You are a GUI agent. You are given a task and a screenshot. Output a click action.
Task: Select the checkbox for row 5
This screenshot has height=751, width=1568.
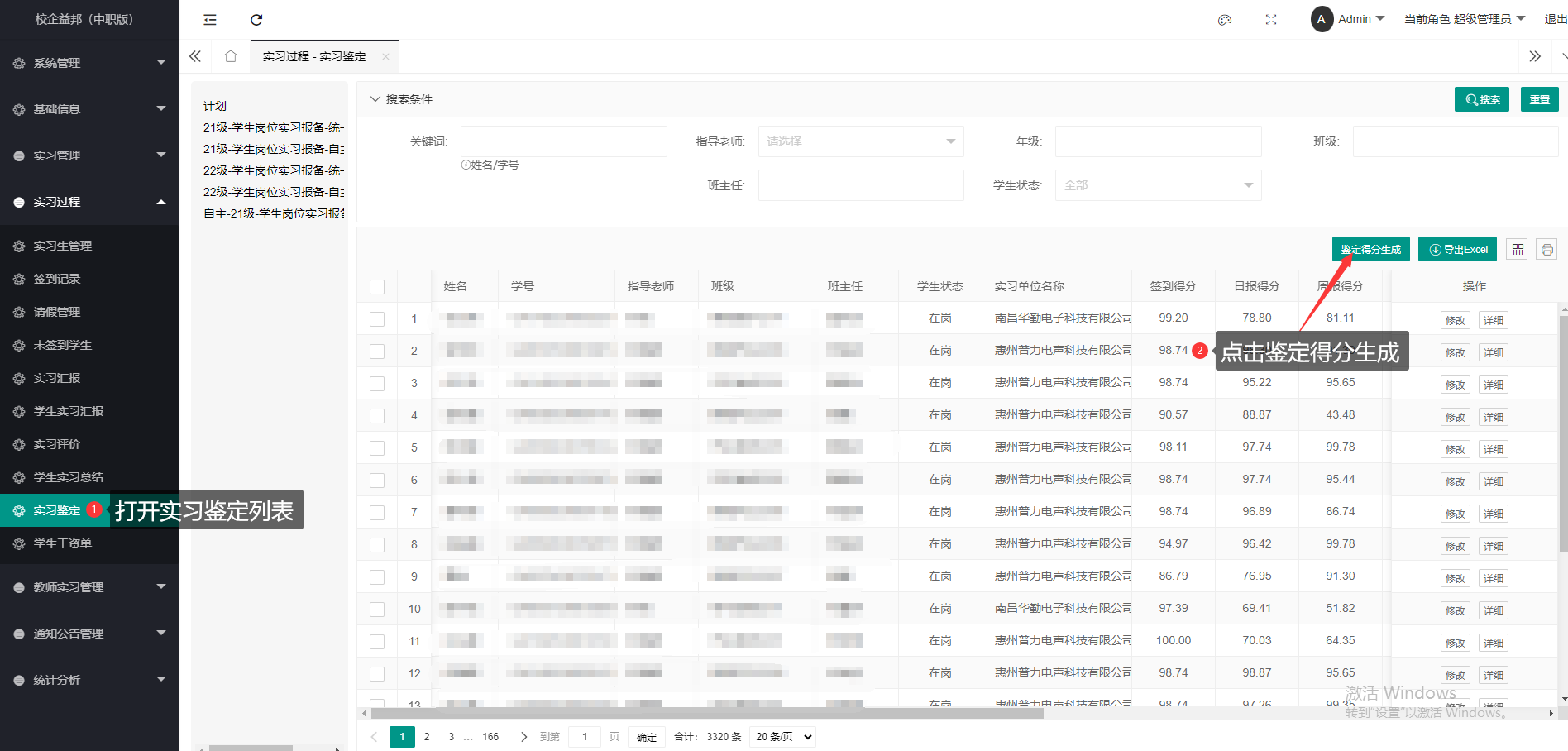(377, 448)
